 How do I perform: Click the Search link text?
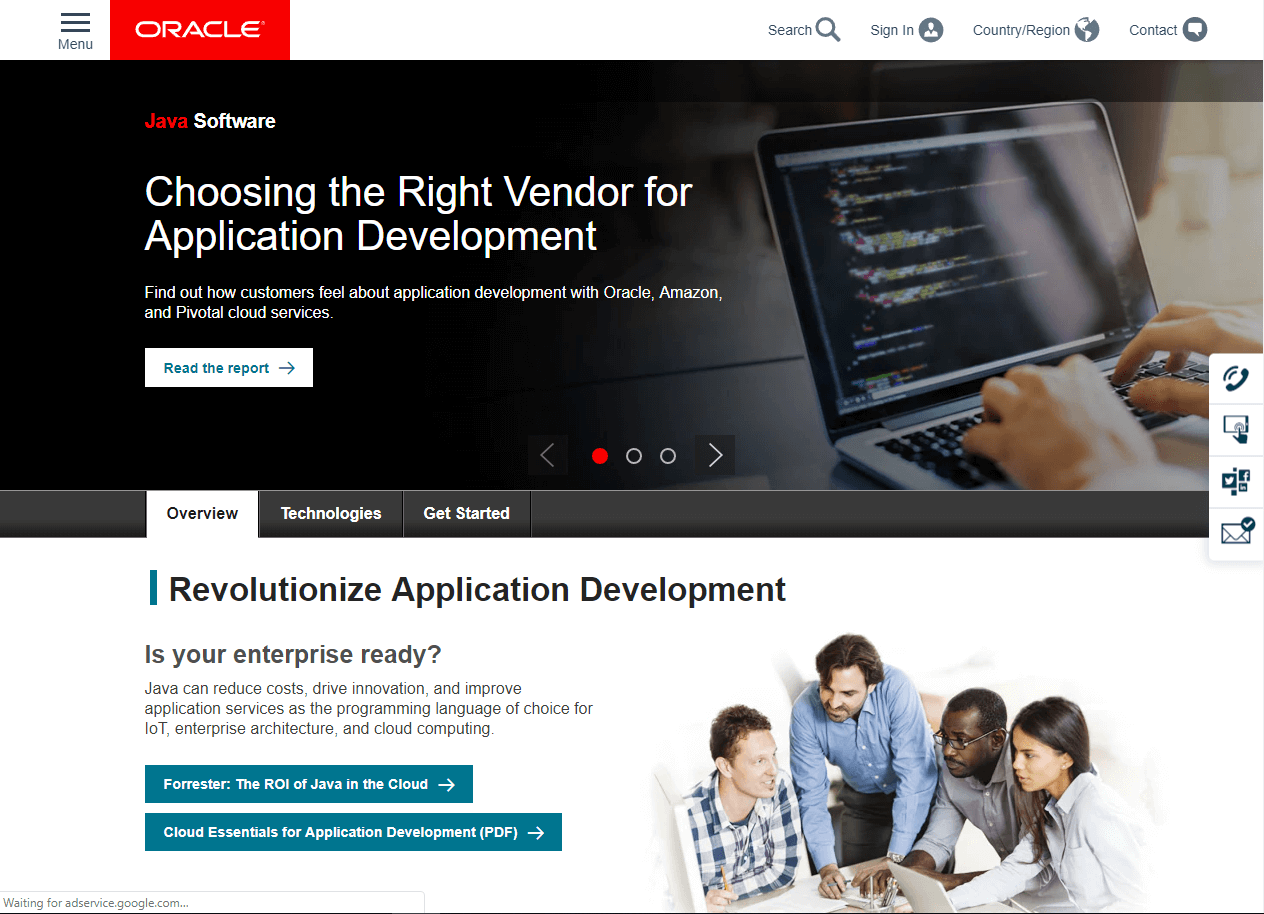790,30
